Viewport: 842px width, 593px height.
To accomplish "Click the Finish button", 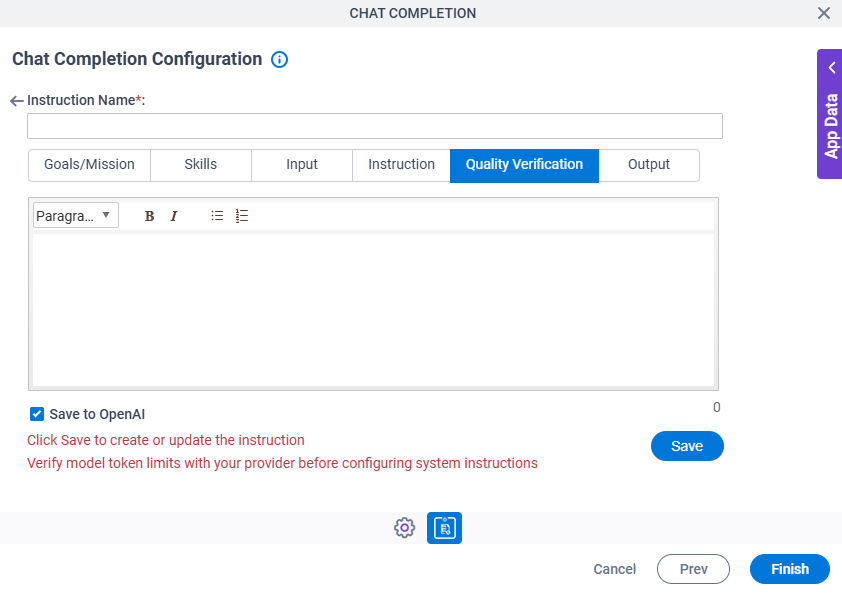I will pos(789,569).
